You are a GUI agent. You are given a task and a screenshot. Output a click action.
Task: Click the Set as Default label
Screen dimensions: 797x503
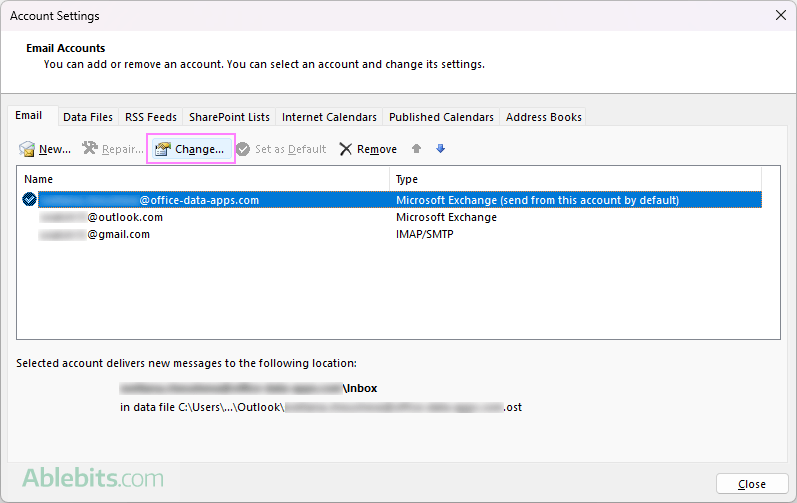click(x=290, y=149)
